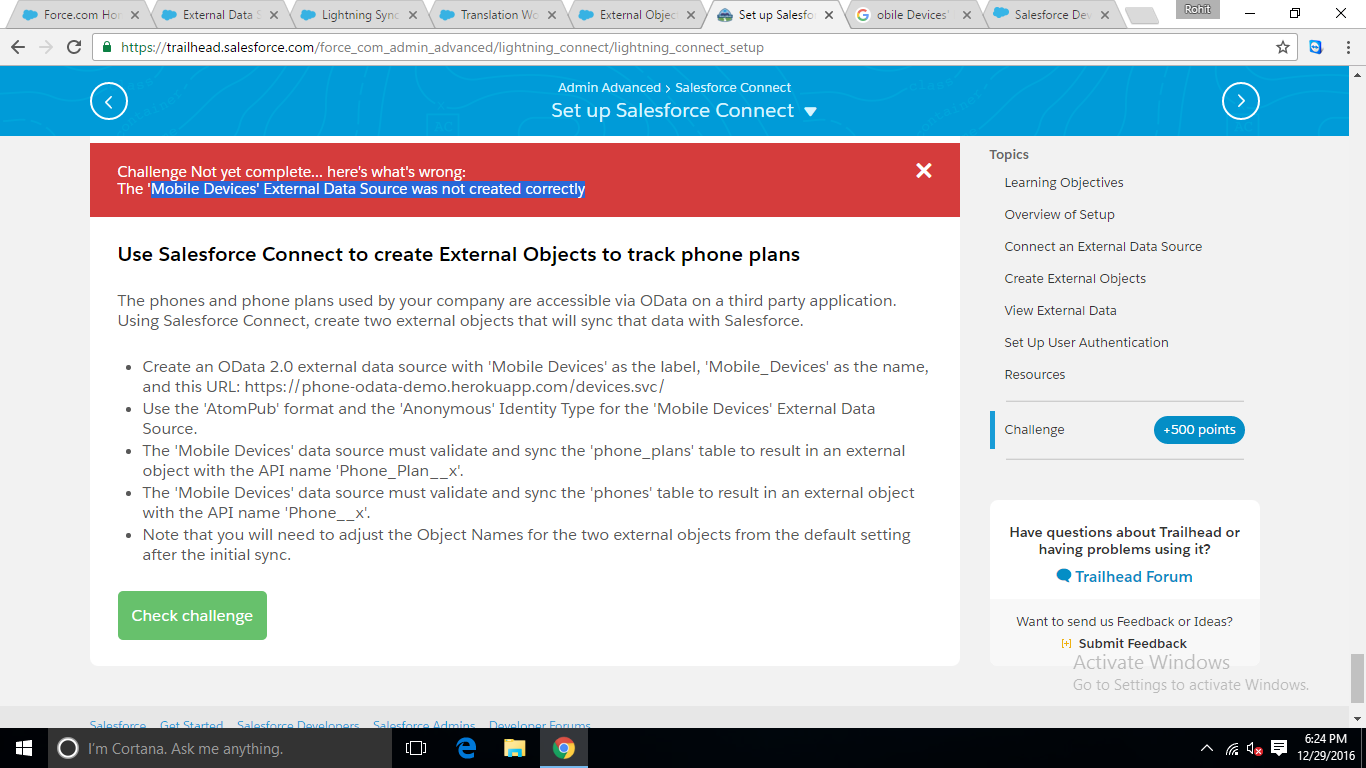
Task: Open the Admin Advanced breadcrumb link
Action: [x=609, y=88]
